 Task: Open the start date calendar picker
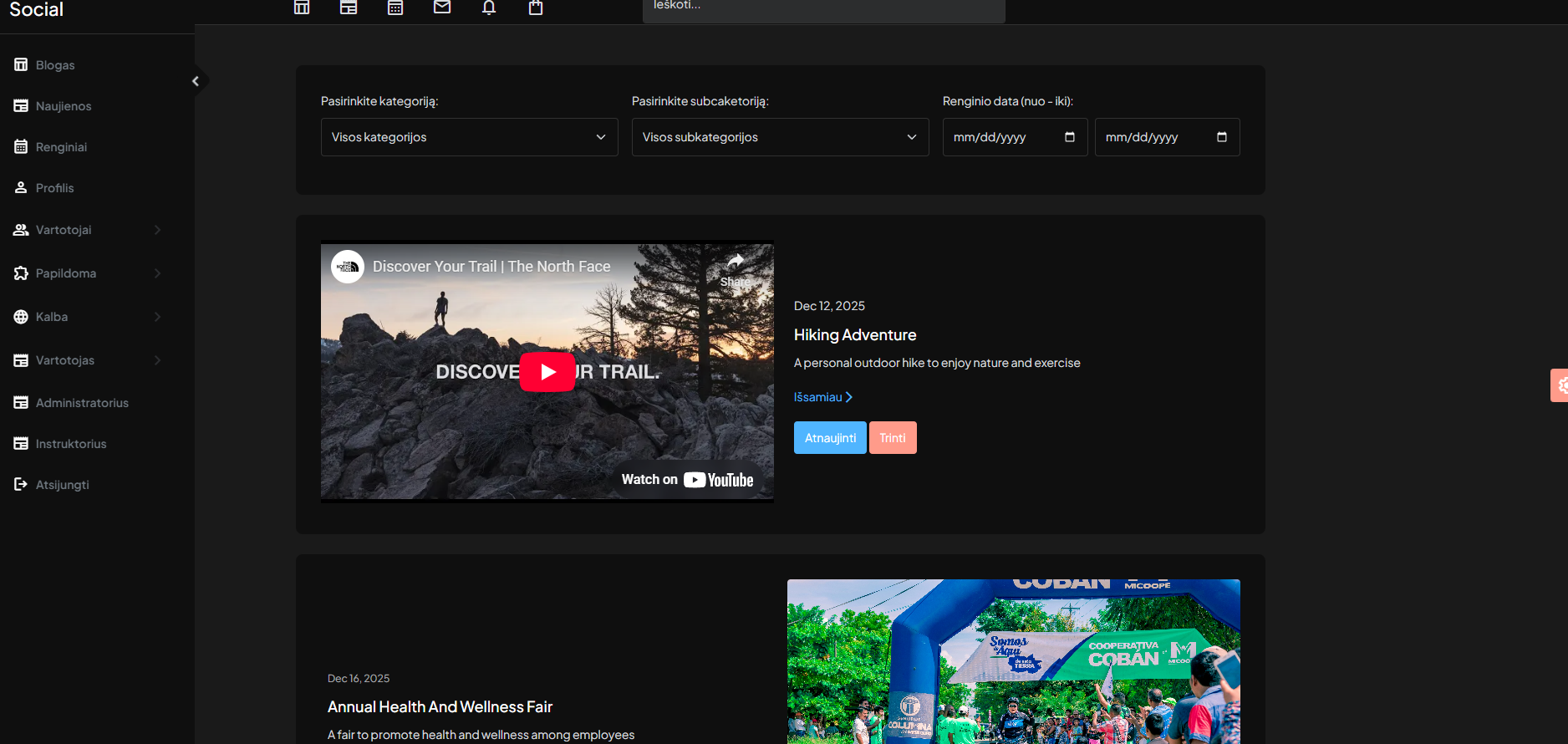(x=1070, y=137)
